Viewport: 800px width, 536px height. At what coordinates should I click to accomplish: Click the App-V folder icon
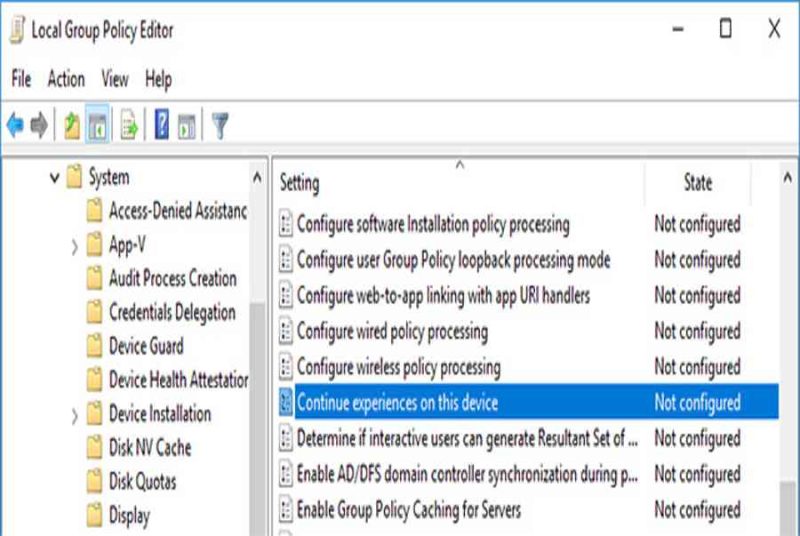click(94, 245)
